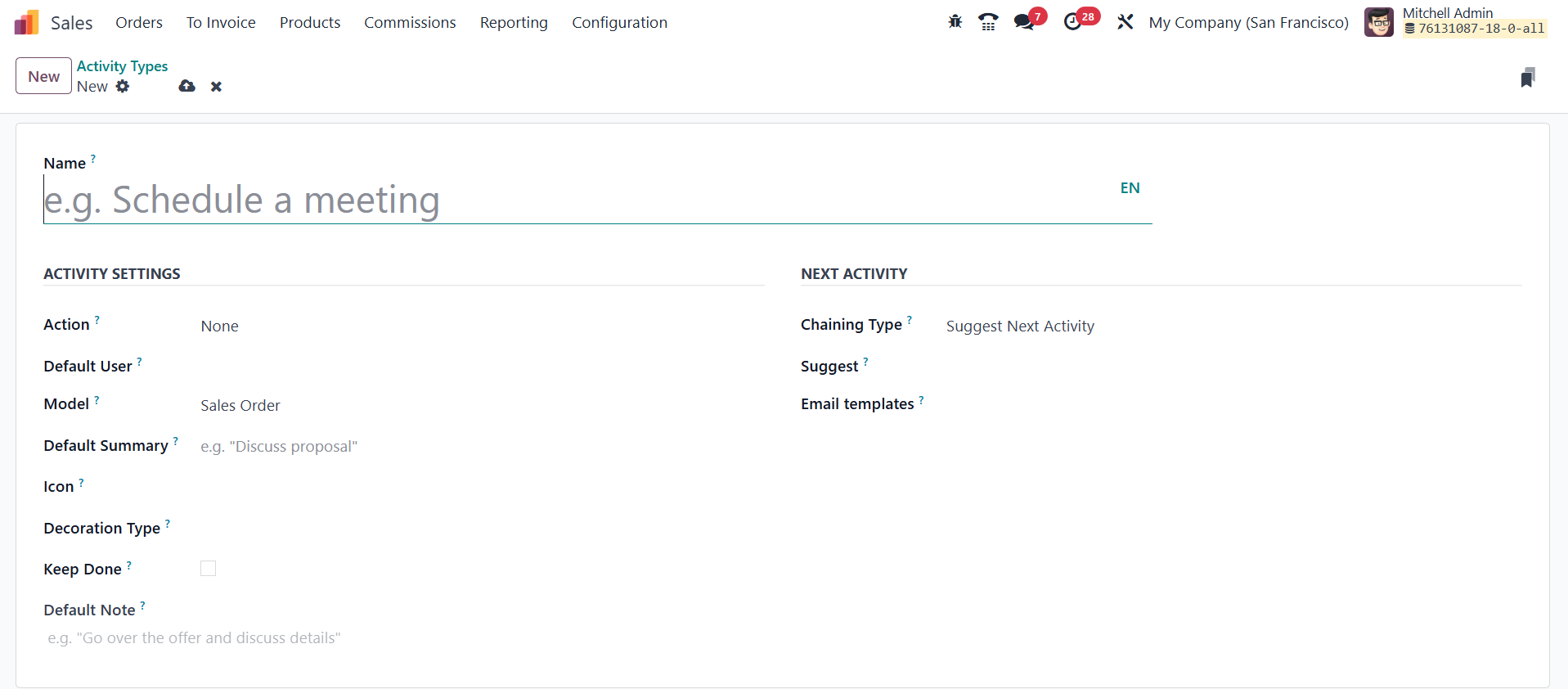Click the Default Note text area
The width and height of the screenshot is (1568, 689).
(x=404, y=637)
